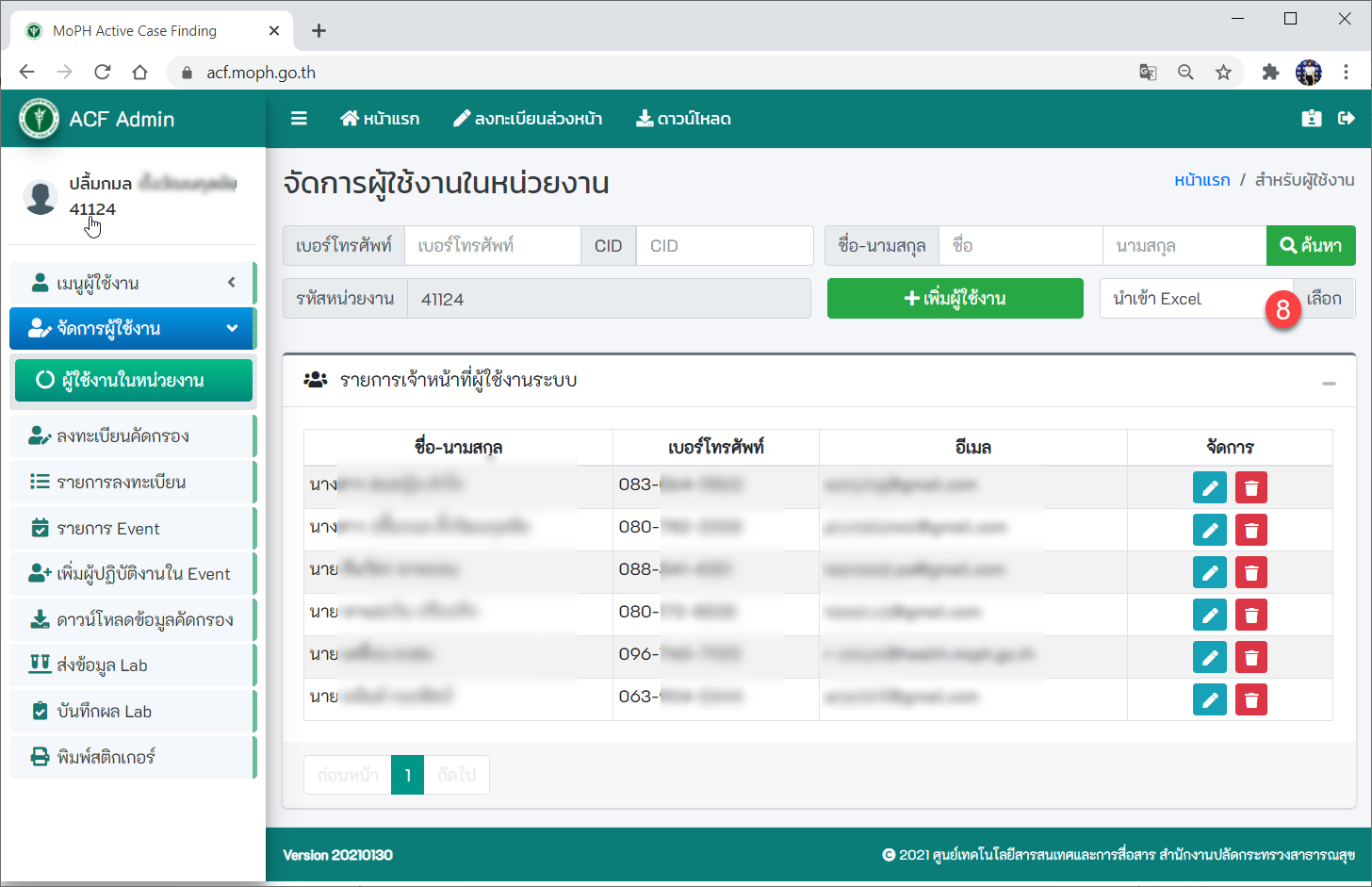Delete the last user with trash icon
The width and height of the screenshot is (1372, 887).
click(x=1250, y=699)
